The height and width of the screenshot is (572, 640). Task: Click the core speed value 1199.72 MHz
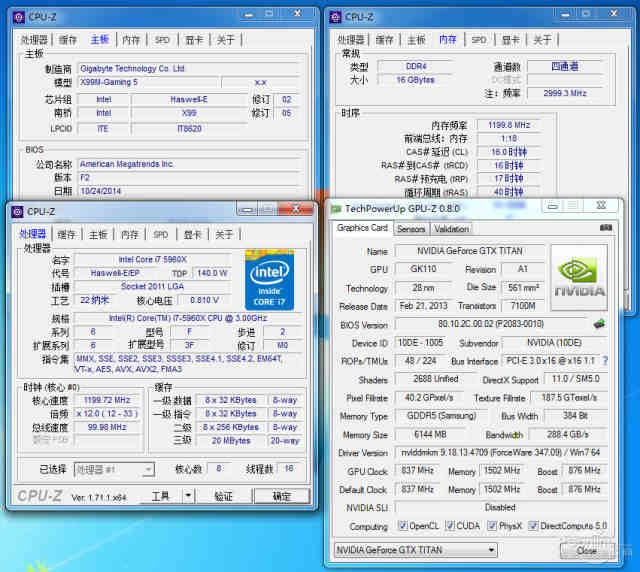pos(107,400)
